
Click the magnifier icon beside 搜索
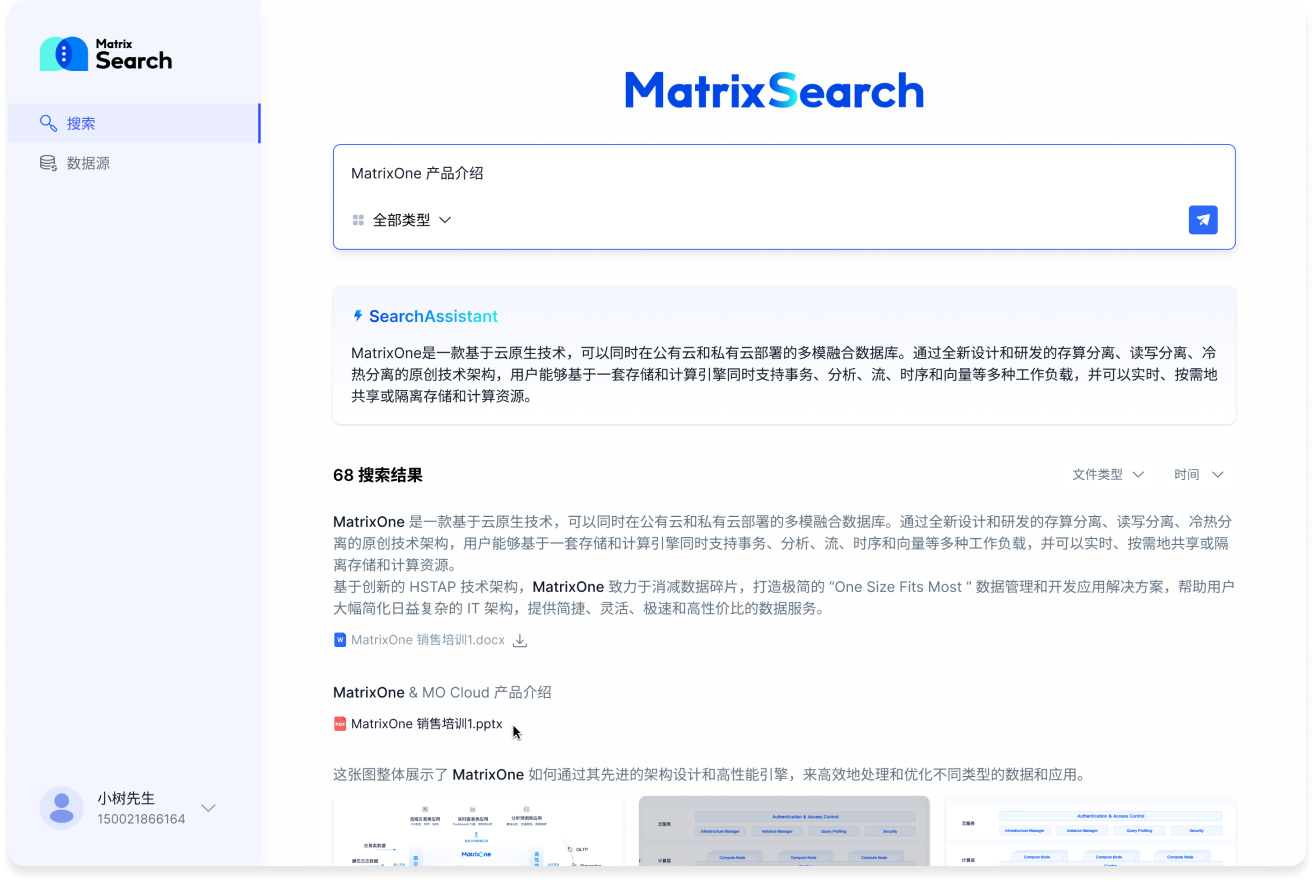(48, 123)
